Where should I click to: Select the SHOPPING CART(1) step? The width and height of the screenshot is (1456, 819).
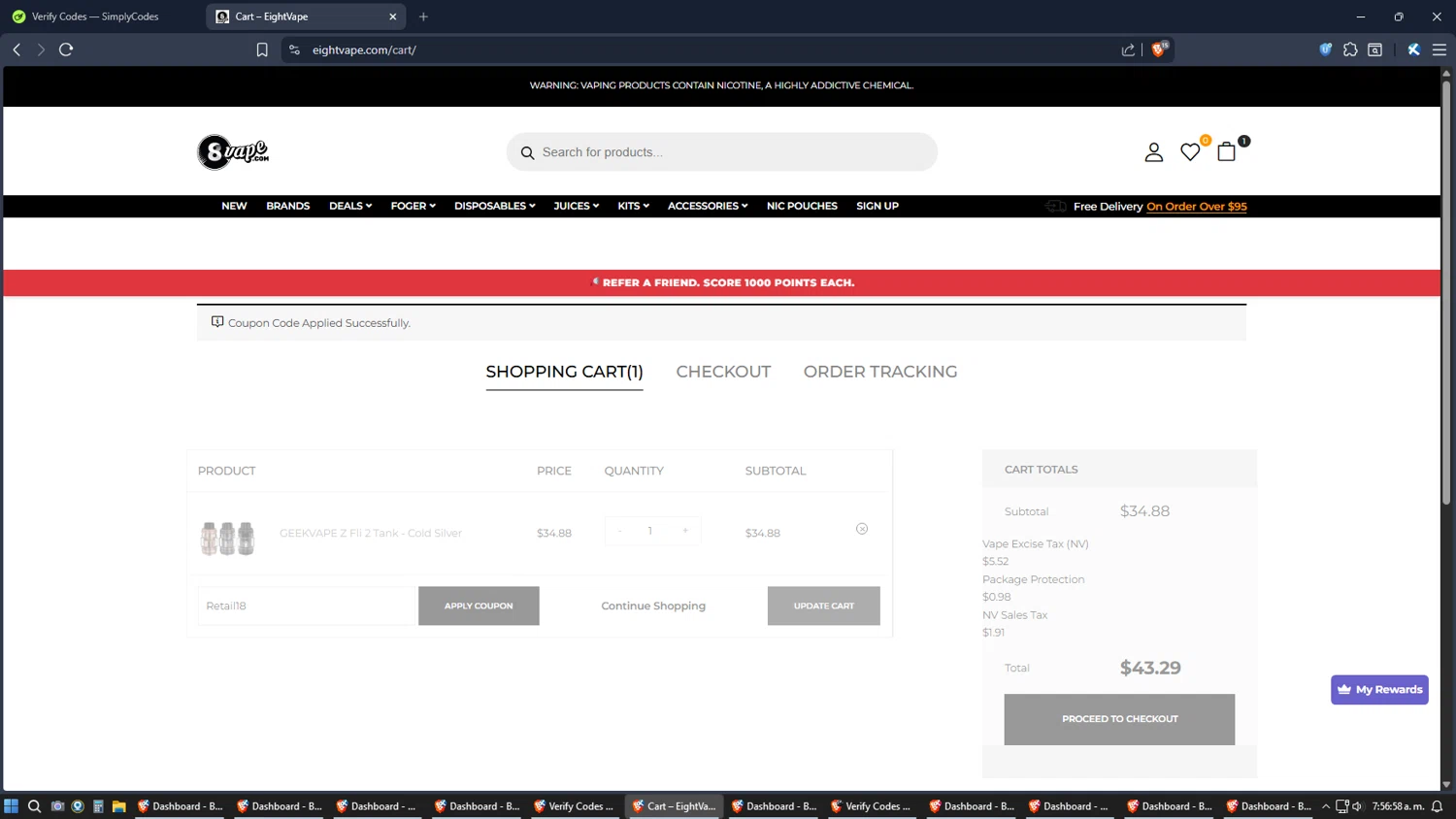564,372
